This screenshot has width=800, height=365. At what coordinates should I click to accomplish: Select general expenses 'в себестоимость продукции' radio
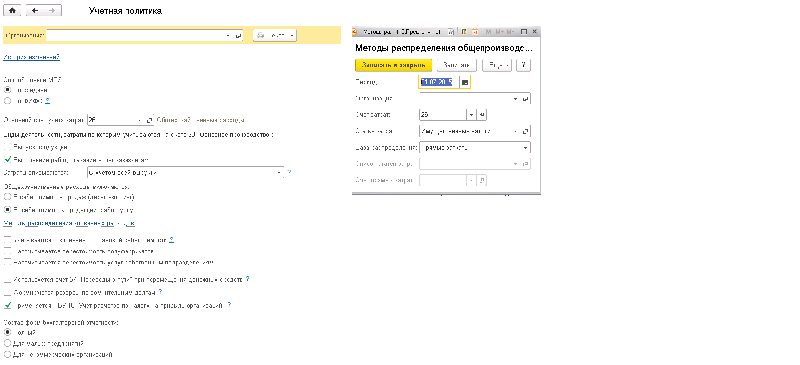pos(7,210)
